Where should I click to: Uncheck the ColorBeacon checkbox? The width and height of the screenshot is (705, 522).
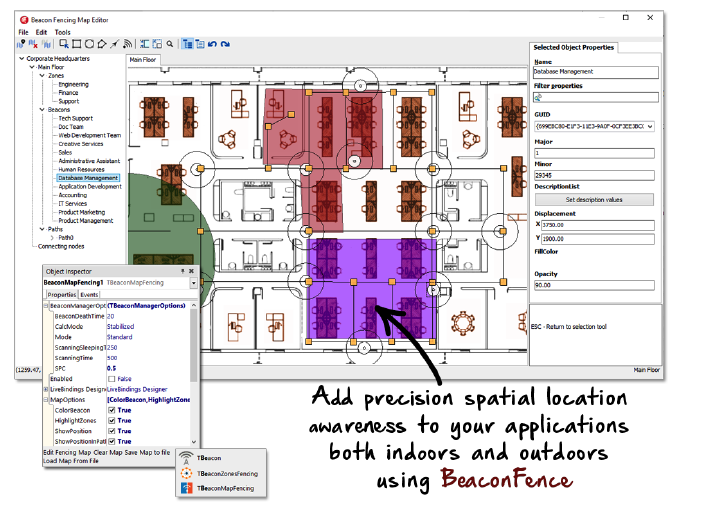112,410
